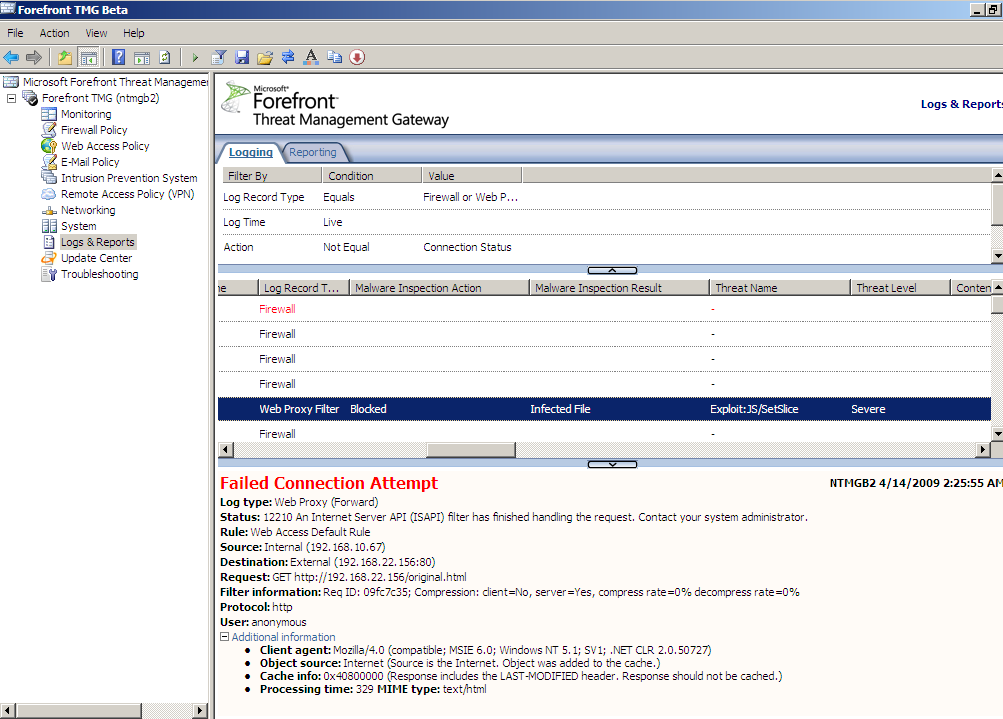Switch to the Reporting tab
Viewport: 1003px width, 719px height.
(x=313, y=152)
